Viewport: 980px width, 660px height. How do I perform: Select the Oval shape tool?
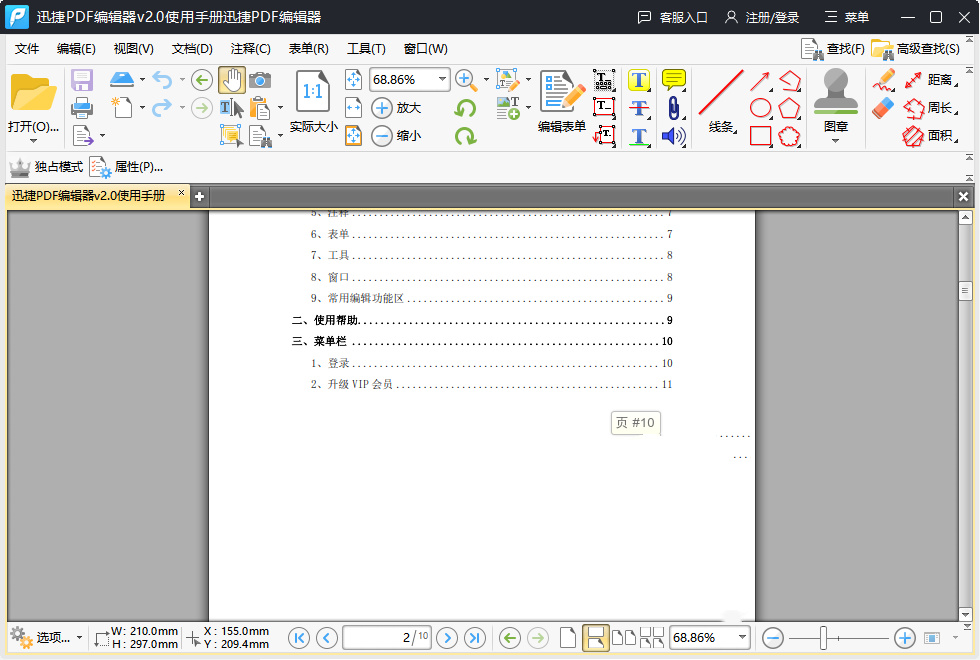pos(760,108)
